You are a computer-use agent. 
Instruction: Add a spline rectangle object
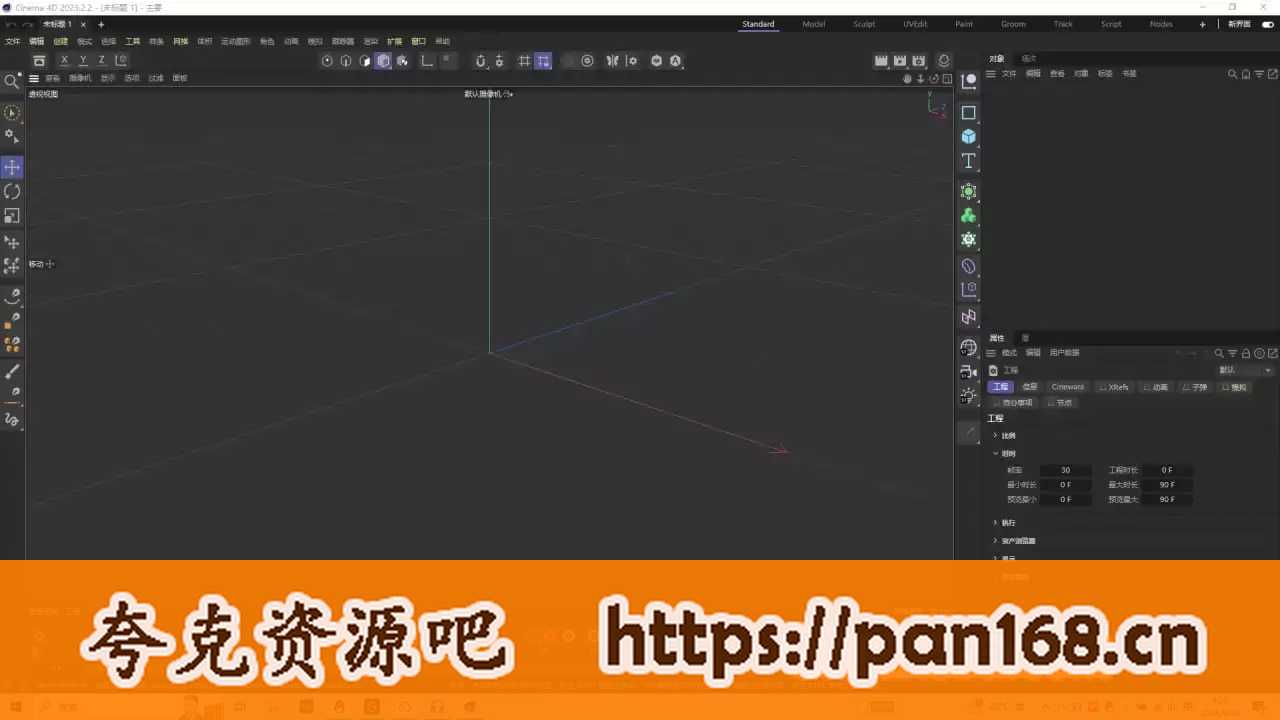click(x=968, y=112)
